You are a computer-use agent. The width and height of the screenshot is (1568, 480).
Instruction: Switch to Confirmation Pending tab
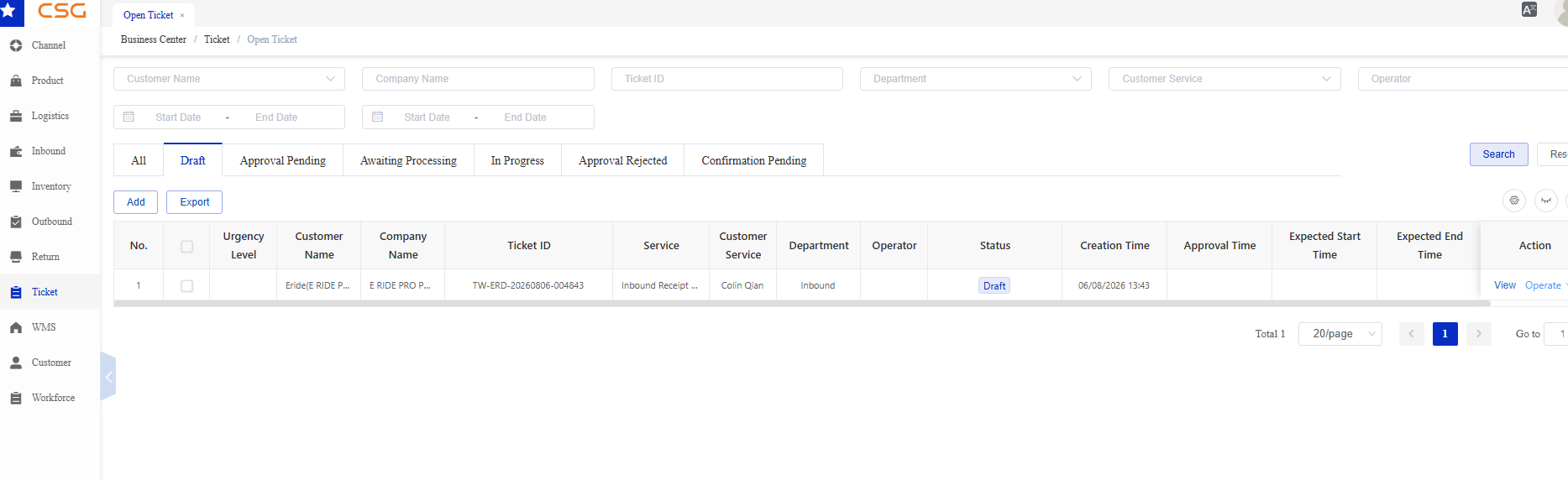(754, 160)
